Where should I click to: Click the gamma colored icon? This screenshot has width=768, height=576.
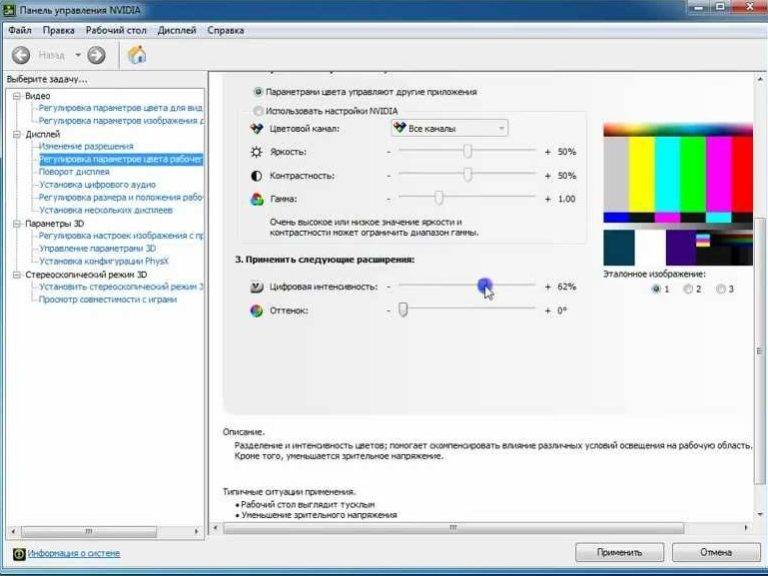(x=257, y=199)
